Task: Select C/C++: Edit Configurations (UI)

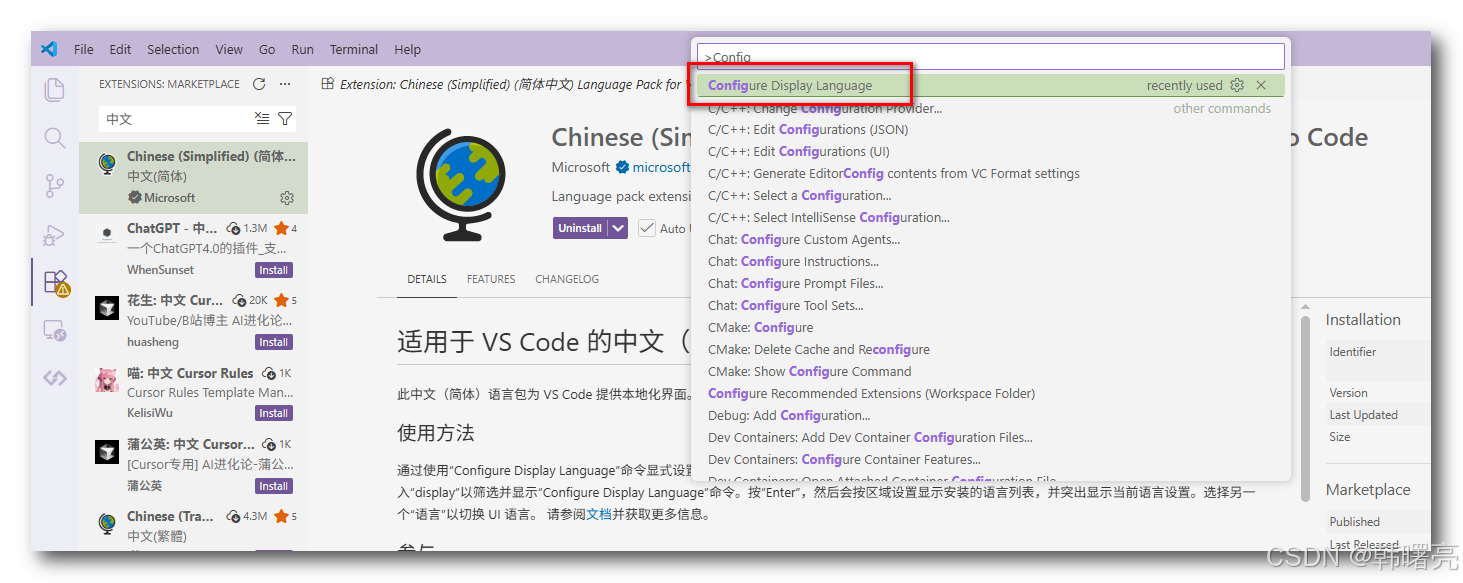Action: [x=991, y=152]
